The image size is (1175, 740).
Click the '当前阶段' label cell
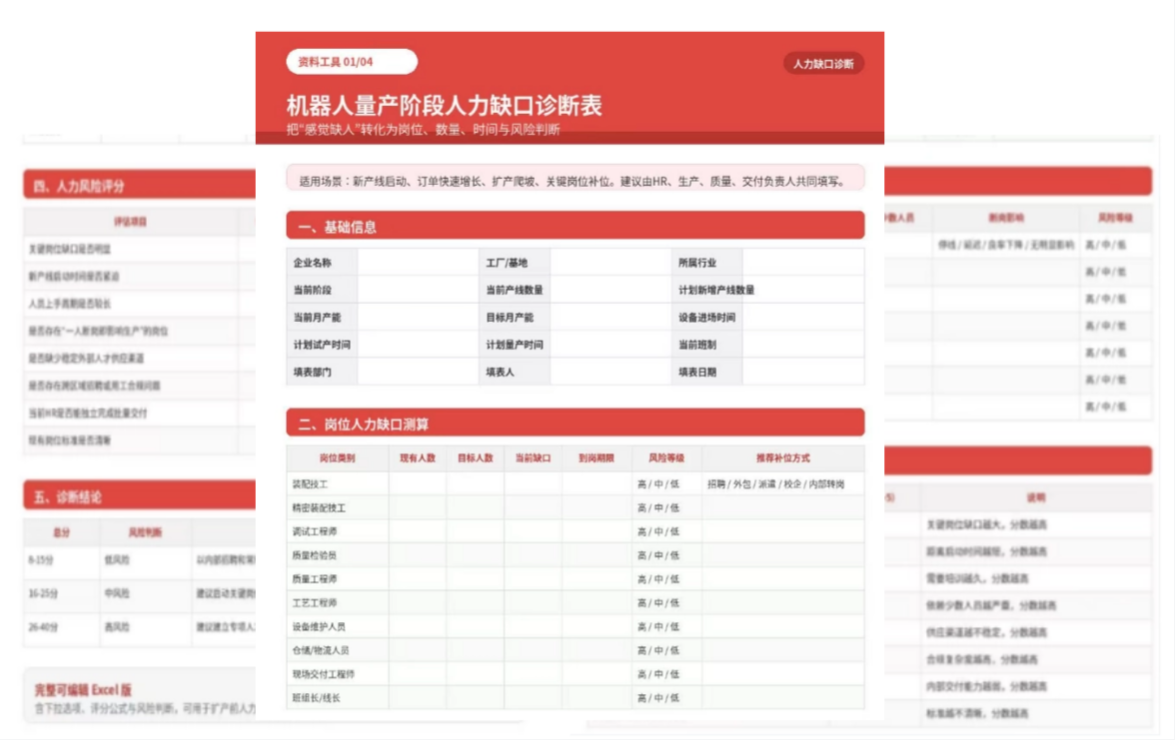[x=322, y=289]
